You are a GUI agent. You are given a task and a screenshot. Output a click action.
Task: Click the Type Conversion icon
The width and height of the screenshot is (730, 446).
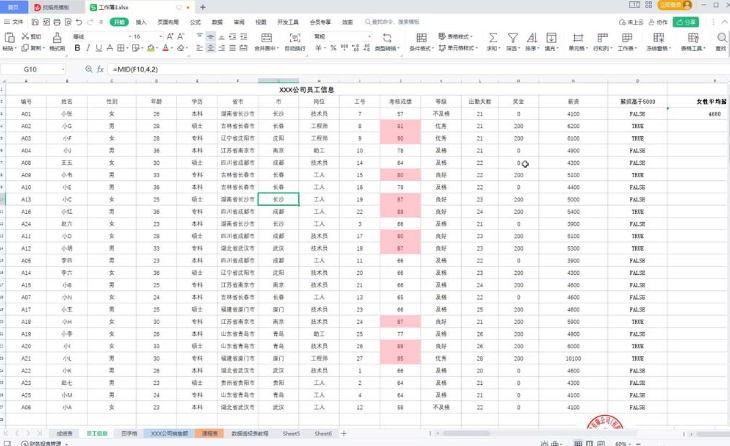point(386,38)
